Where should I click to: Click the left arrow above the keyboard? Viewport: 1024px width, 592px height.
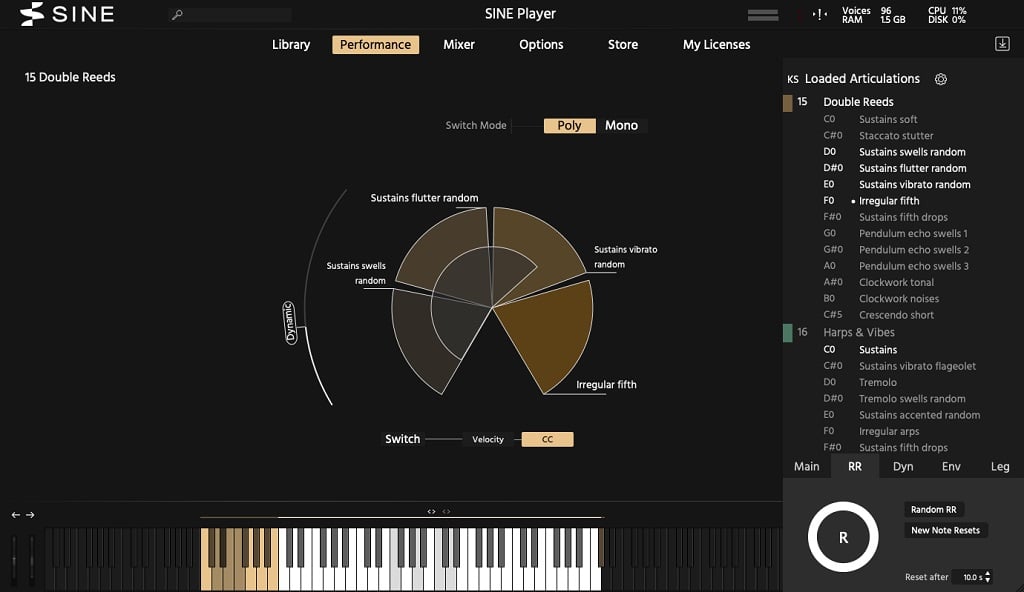(16, 515)
